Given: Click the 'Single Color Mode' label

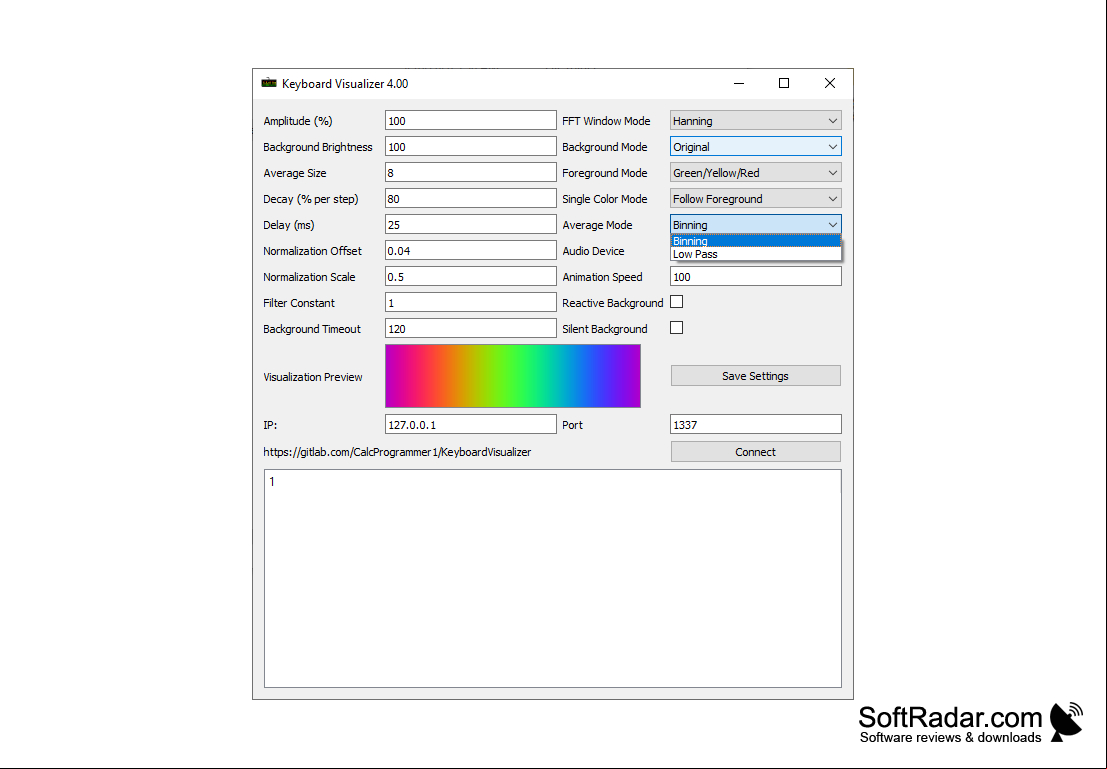Looking at the screenshot, I should click(x=605, y=199).
